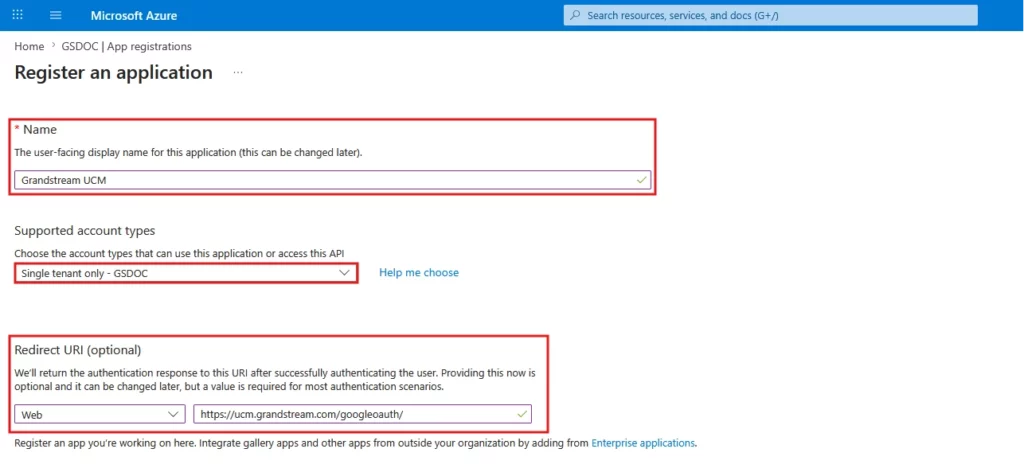1024x476 pixels.
Task: Open the Azure apps waffle launcher
Action: pos(18,15)
